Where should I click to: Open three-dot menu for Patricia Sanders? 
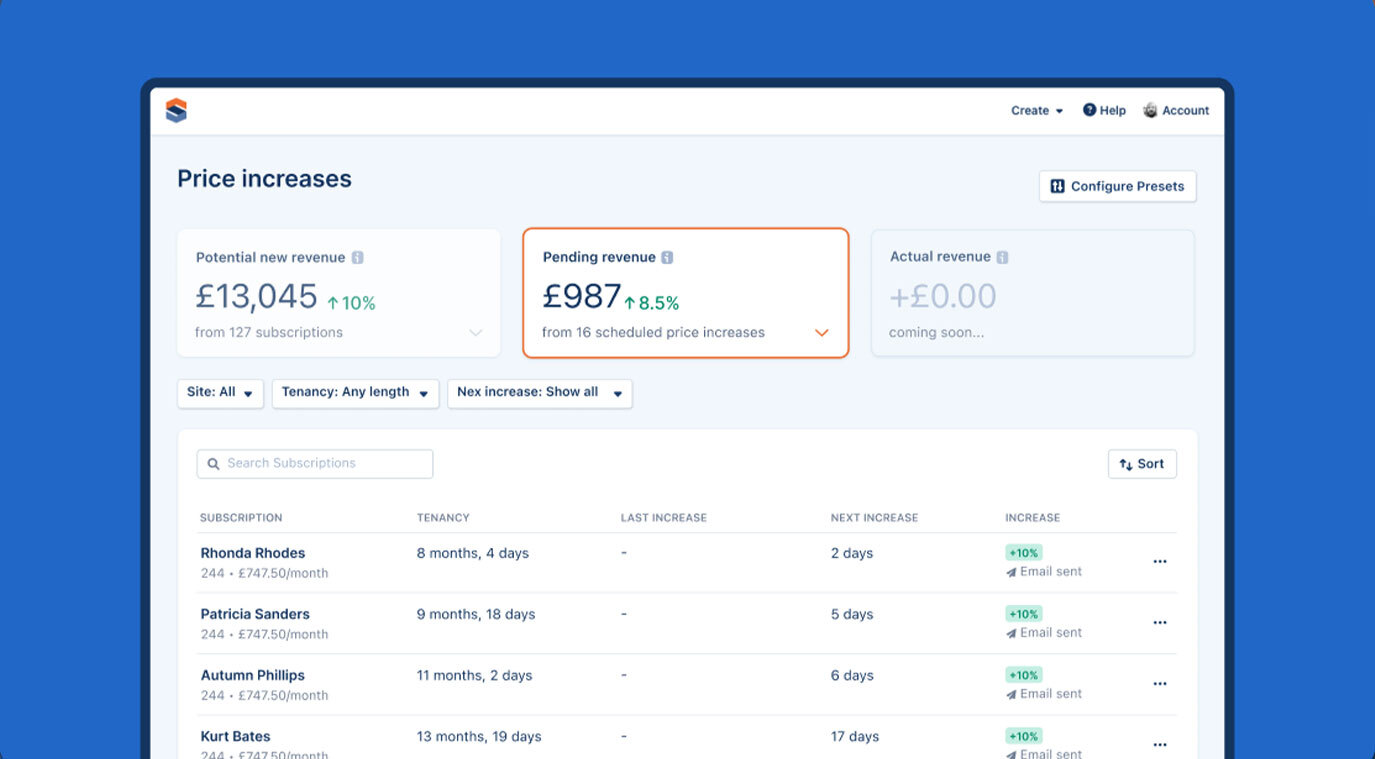click(x=1159, y=623)
